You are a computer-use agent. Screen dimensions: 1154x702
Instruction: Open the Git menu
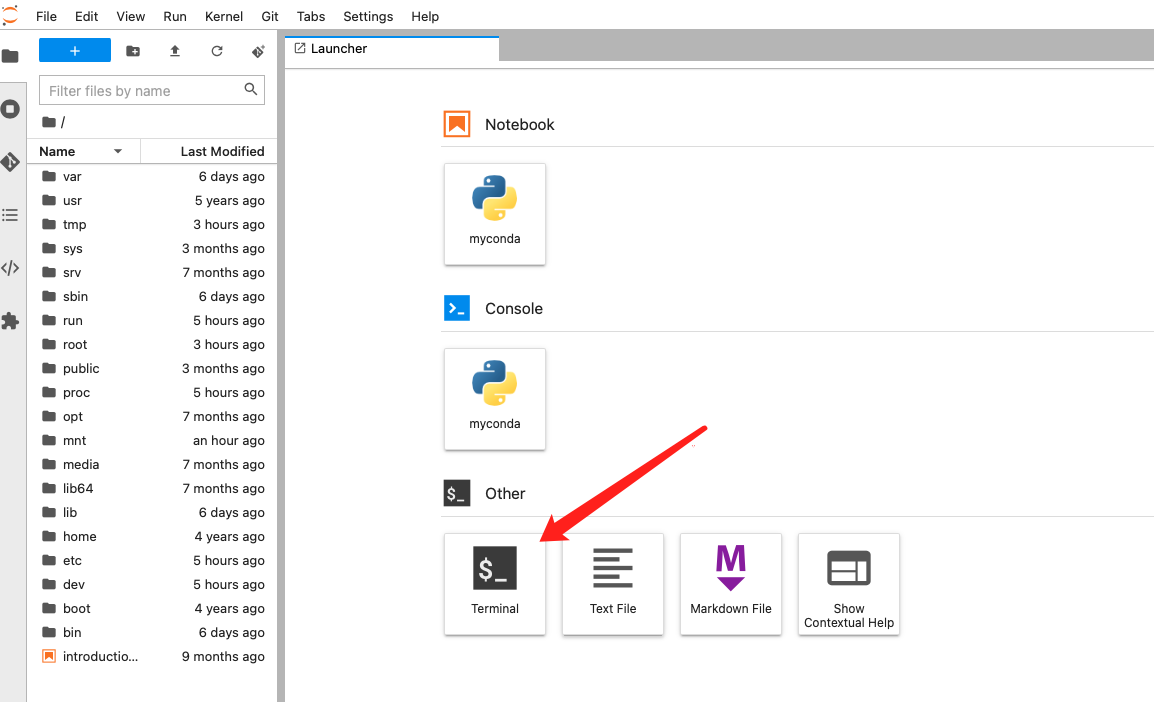269,16
